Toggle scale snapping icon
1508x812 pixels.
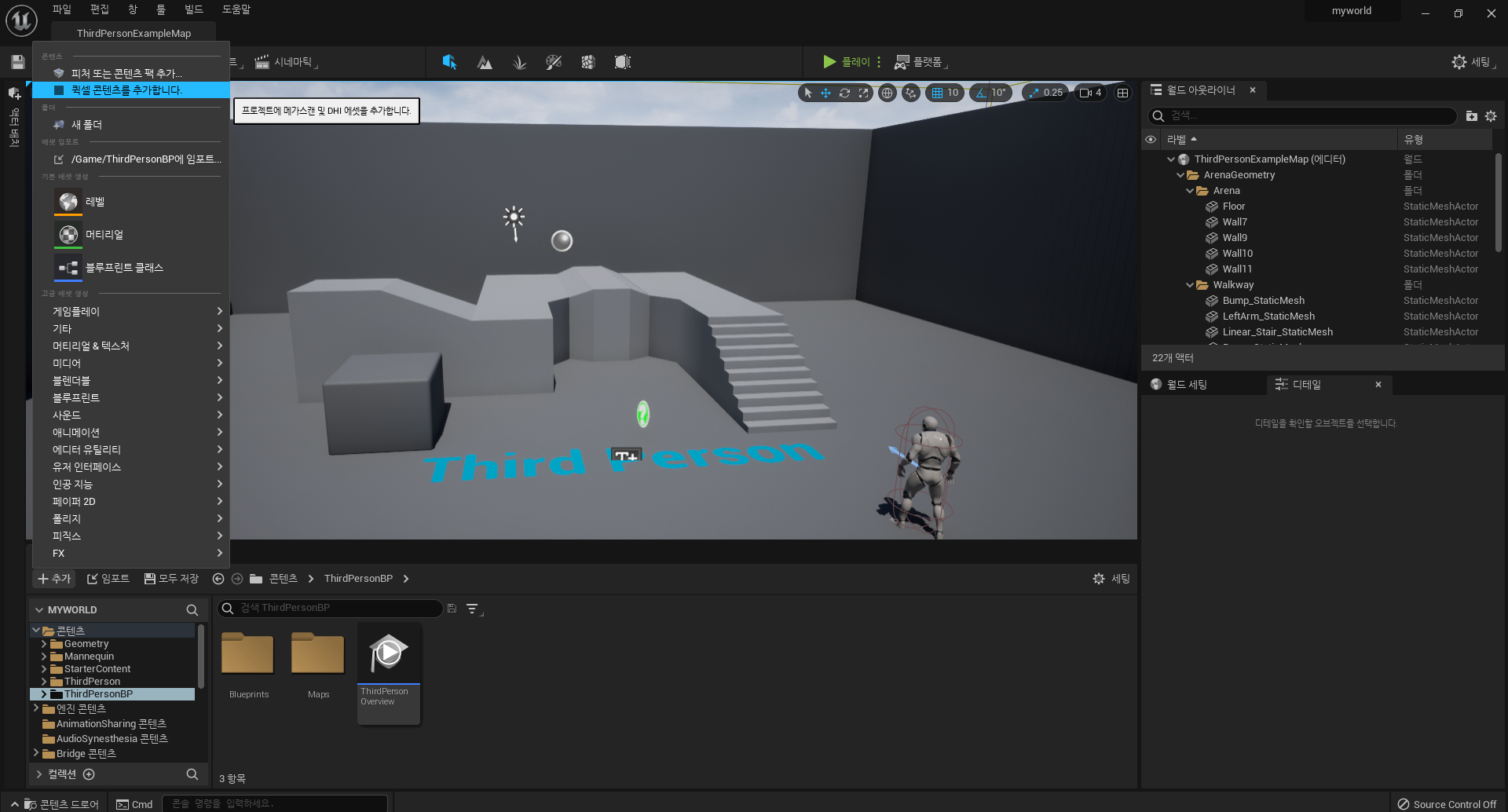pos(1034,93)
